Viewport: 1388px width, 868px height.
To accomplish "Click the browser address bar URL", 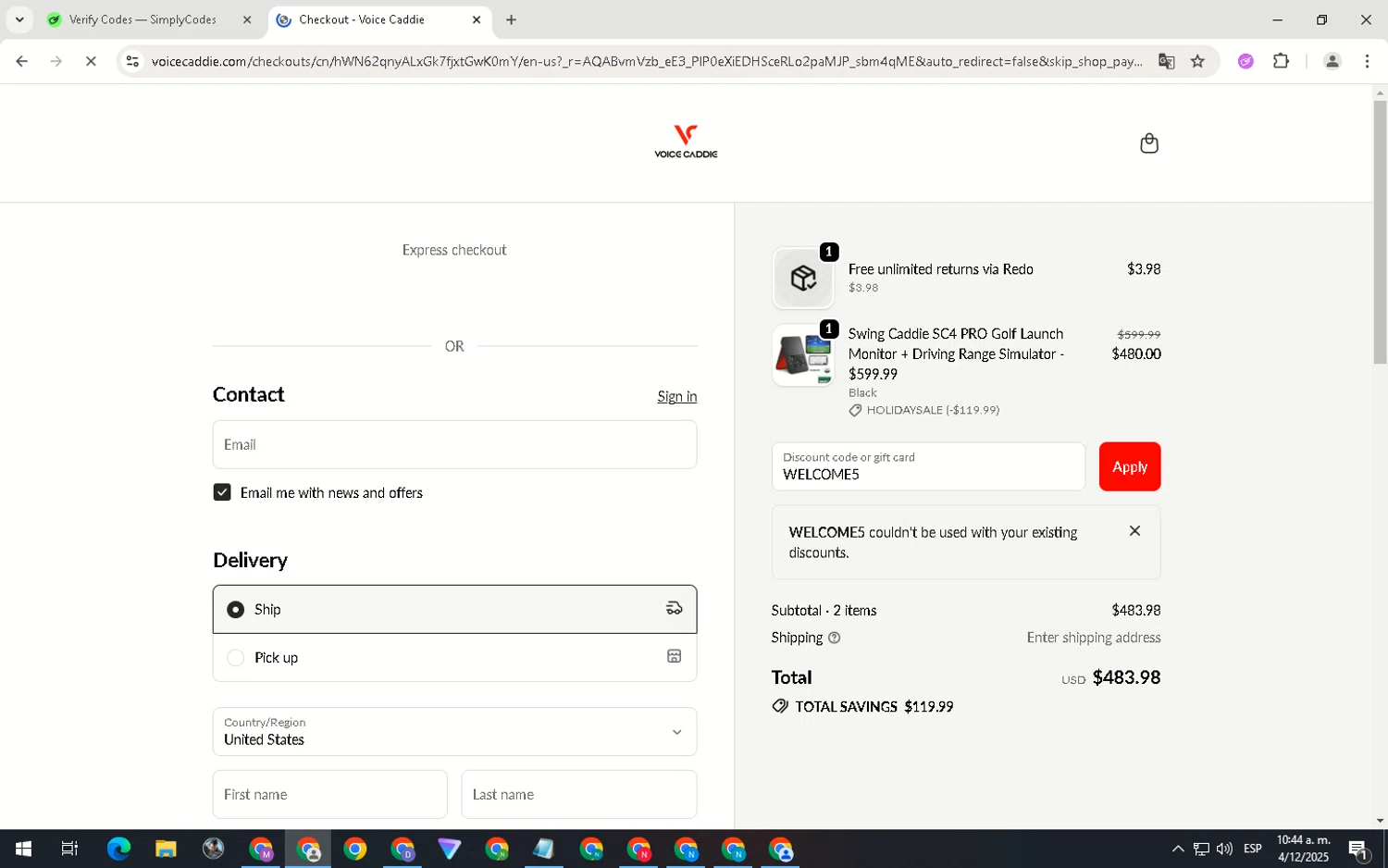I will click(x=646, y=61).
